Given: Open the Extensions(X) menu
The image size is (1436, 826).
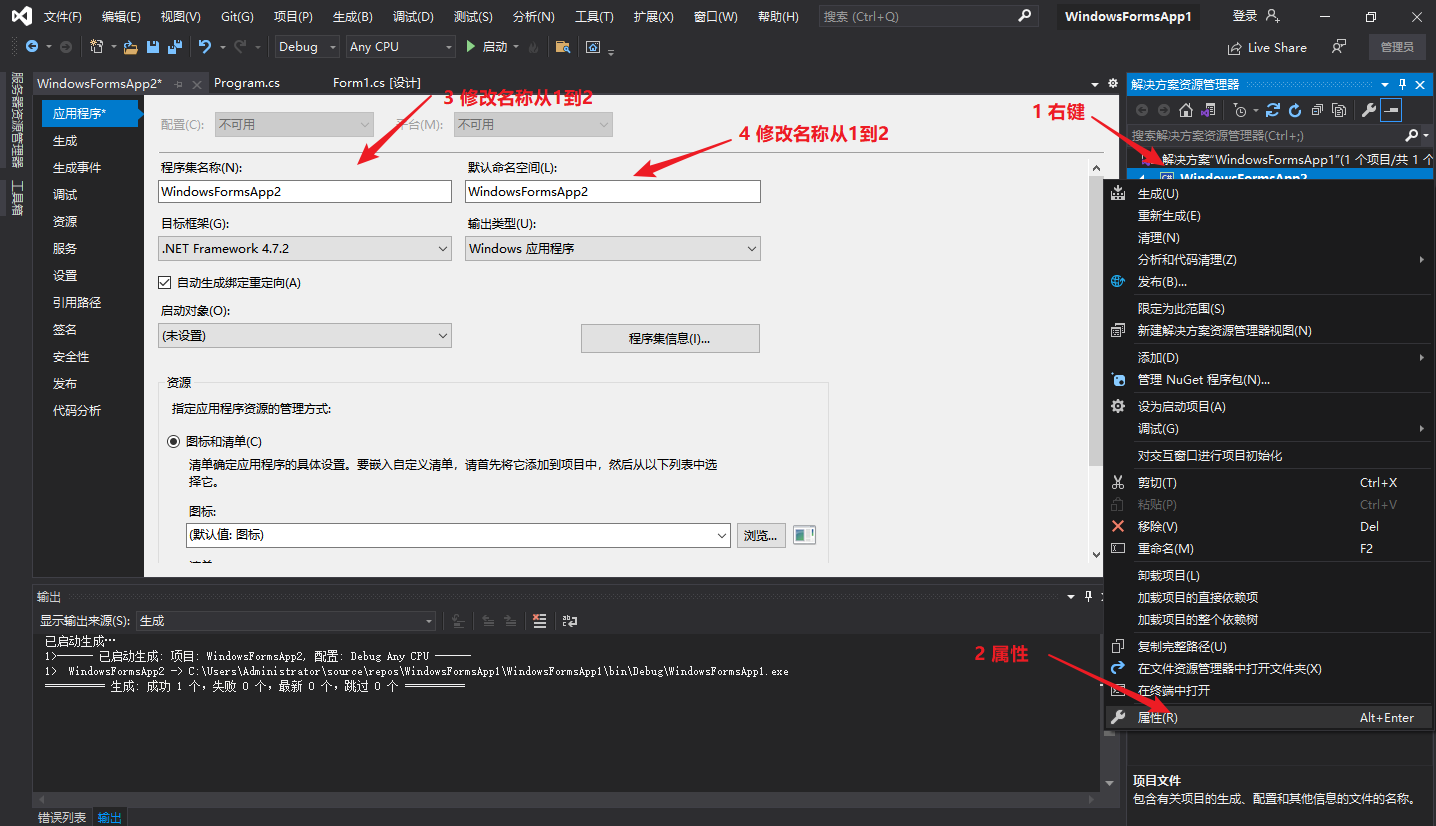Looking at the screenshot, I should [653, 17].
